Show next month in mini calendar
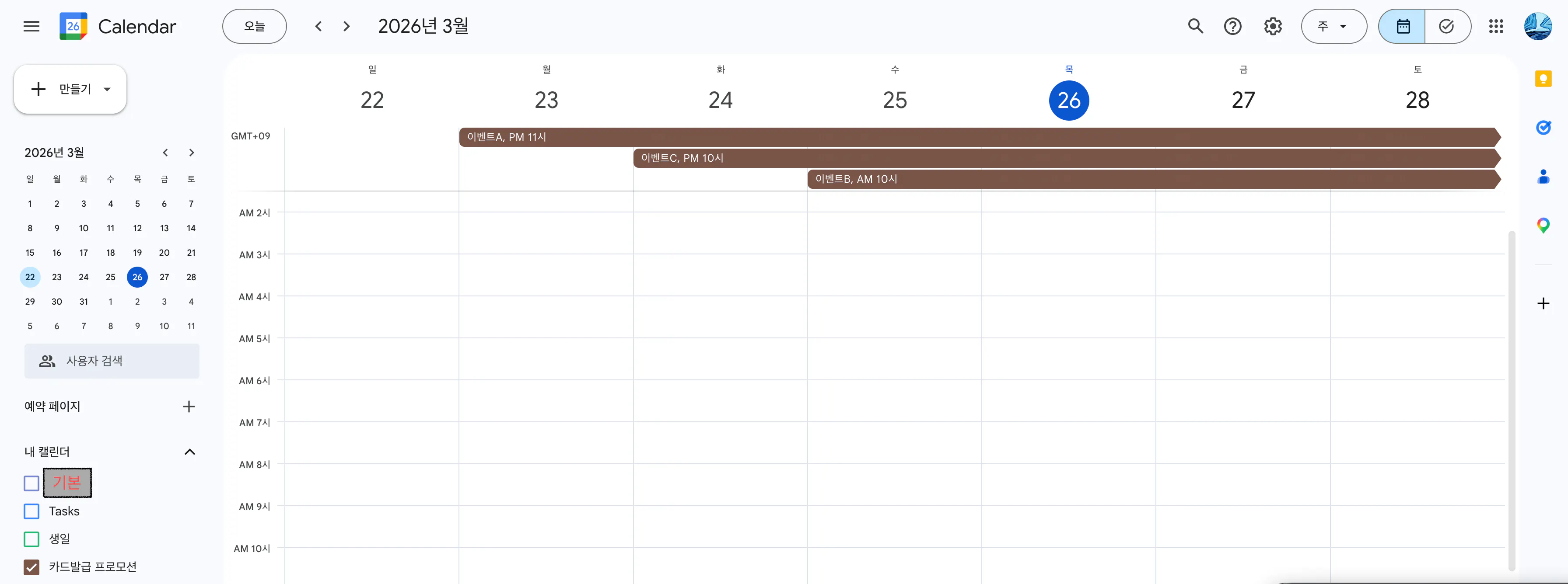 (x=192, y=153)
